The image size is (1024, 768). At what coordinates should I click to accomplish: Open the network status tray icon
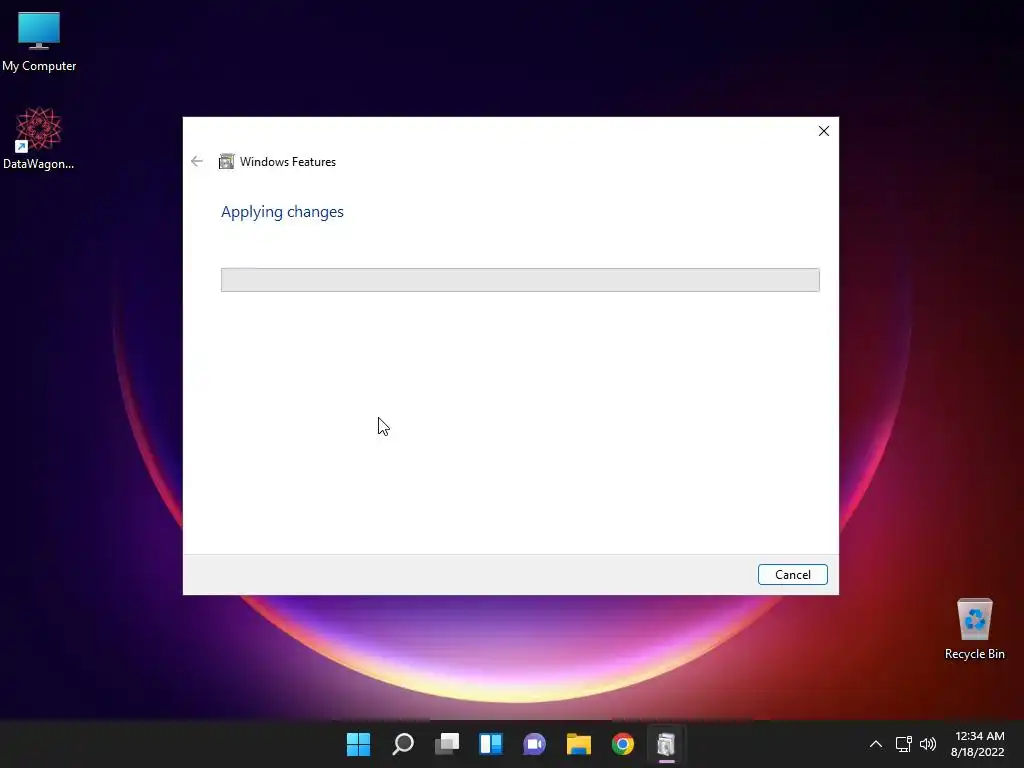(903, 744)
